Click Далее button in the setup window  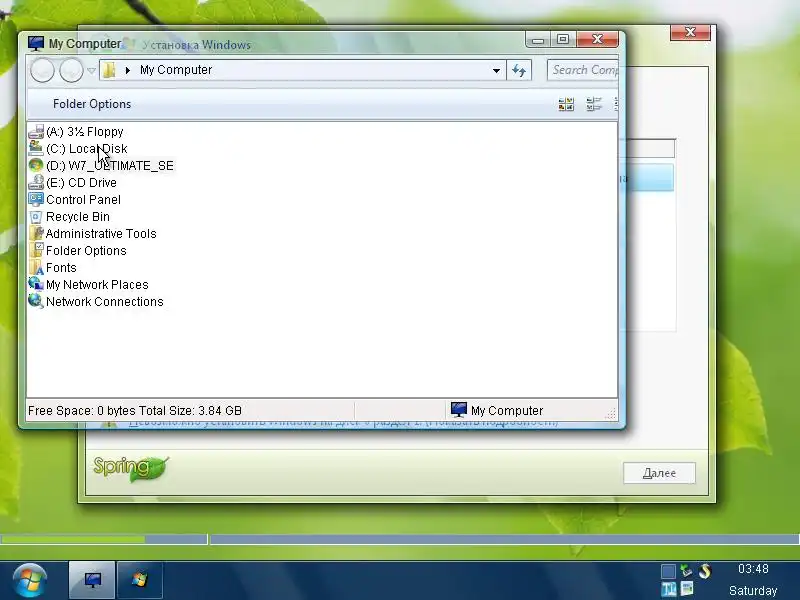click(659, 473)
